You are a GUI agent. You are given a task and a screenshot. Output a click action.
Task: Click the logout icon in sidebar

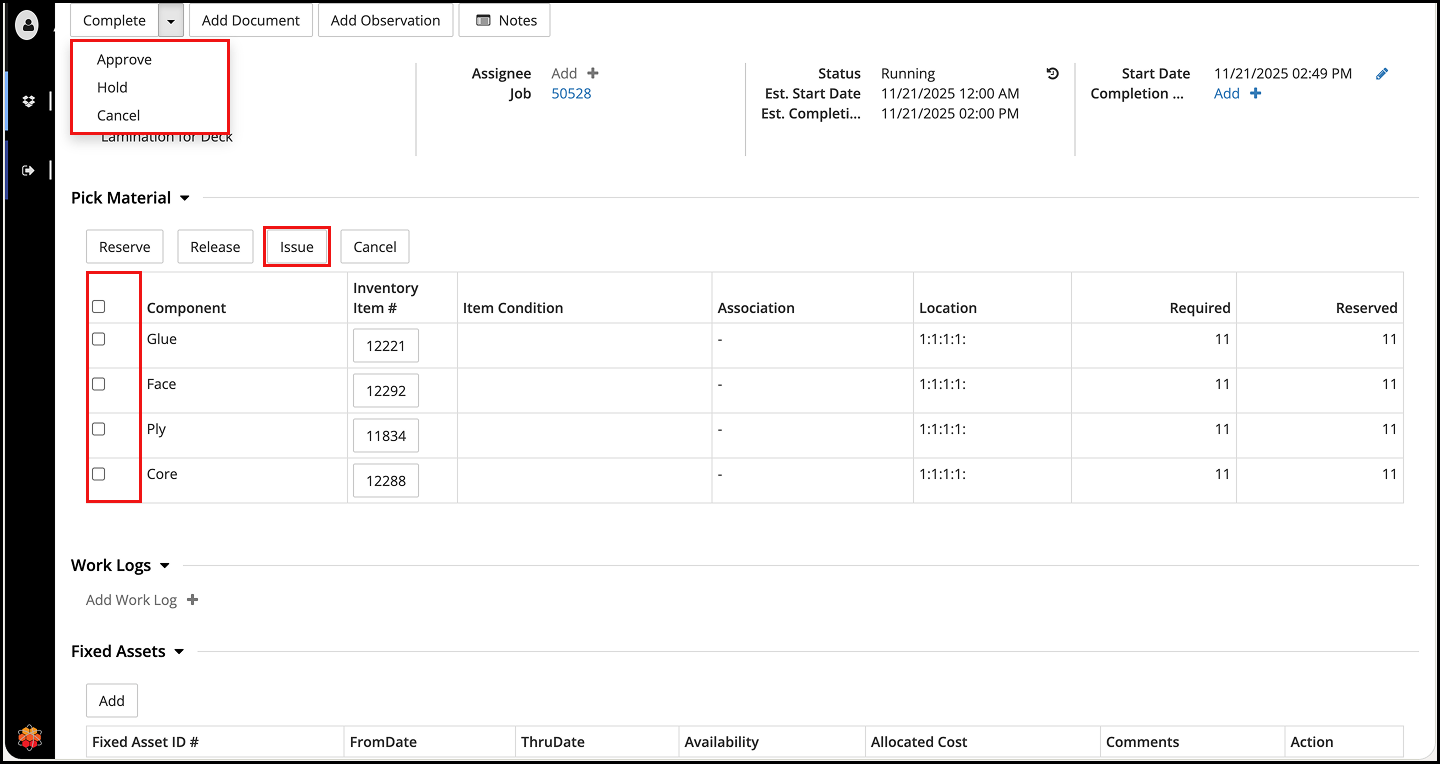[x=28, y=170]
